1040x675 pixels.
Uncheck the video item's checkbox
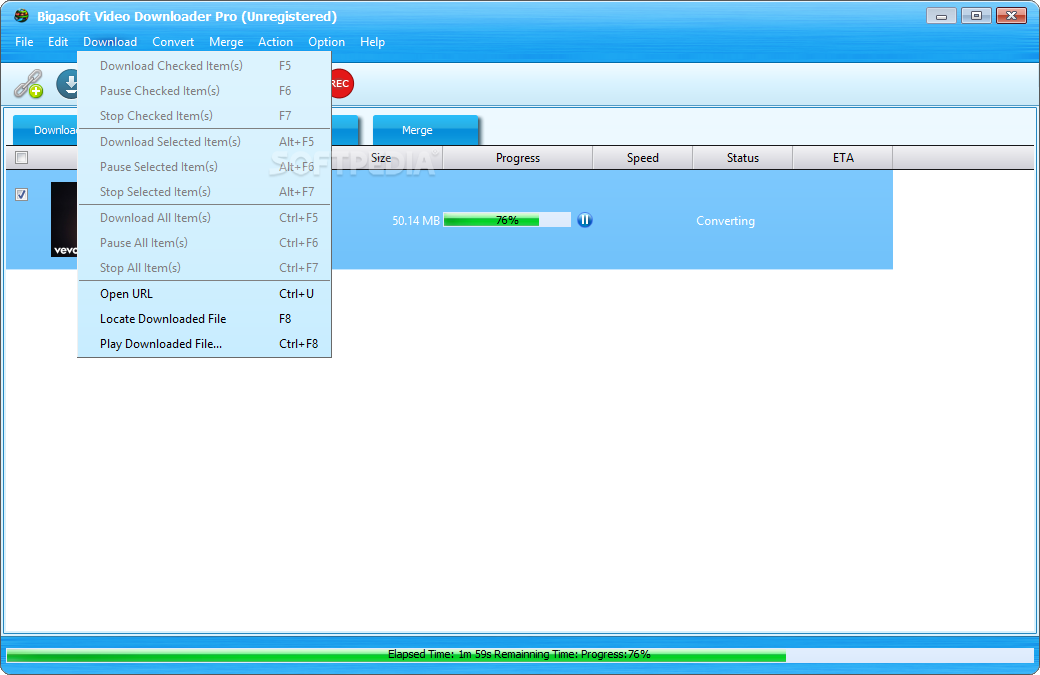21,194
